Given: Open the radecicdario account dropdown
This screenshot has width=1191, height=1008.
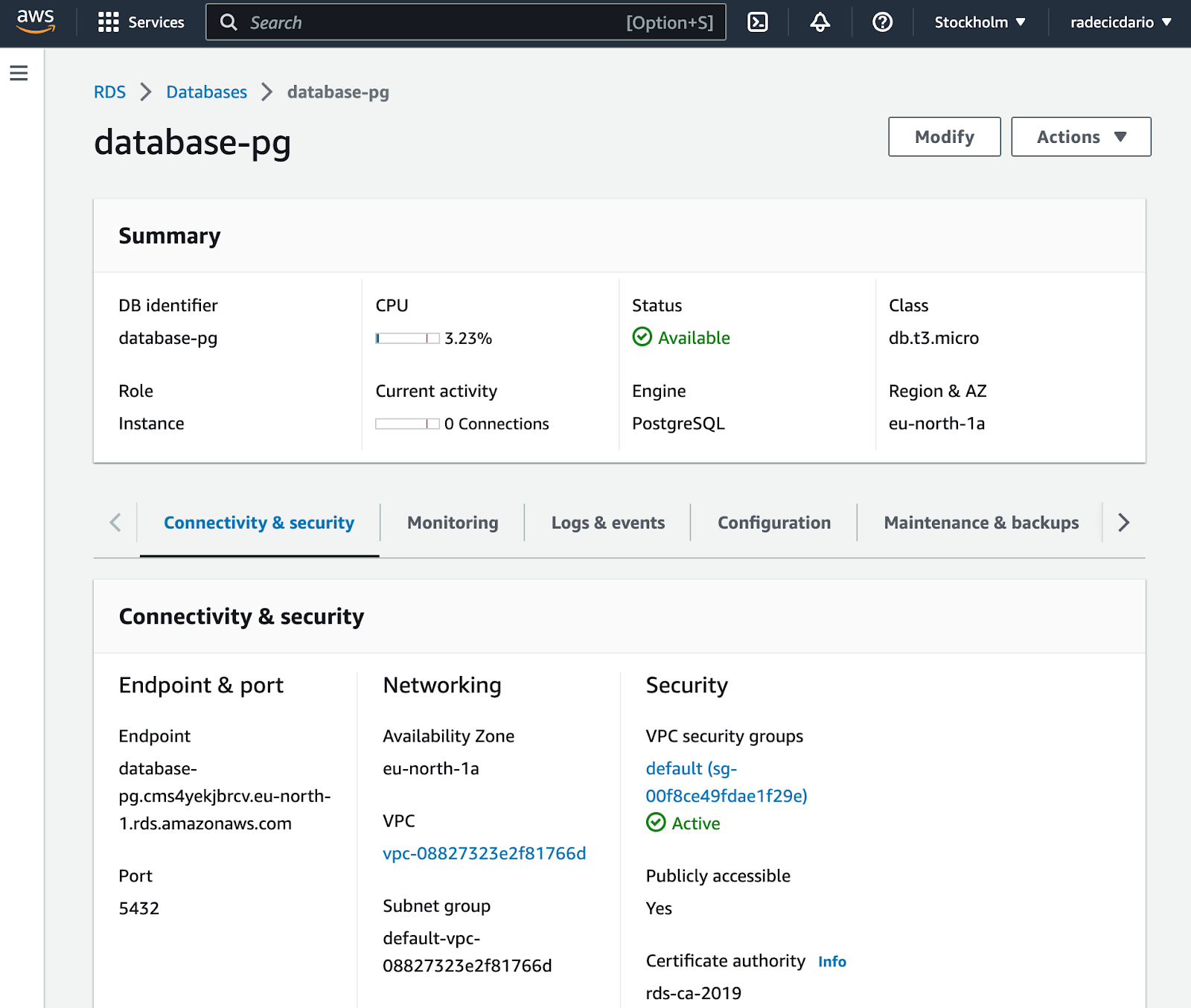Looking at the screenshot, I should (x=1120, y=22).
